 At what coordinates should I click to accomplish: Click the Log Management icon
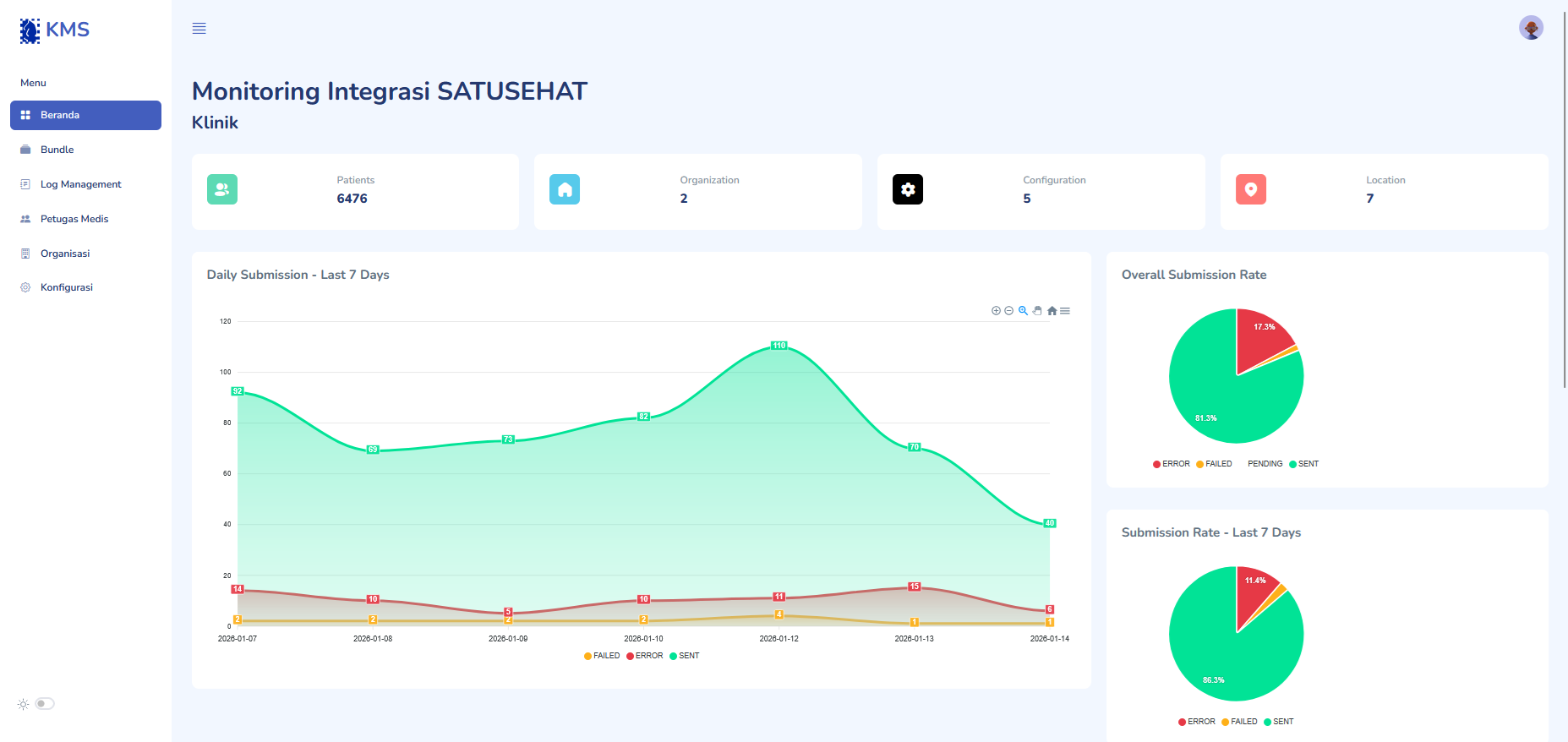tap(25, 184)
